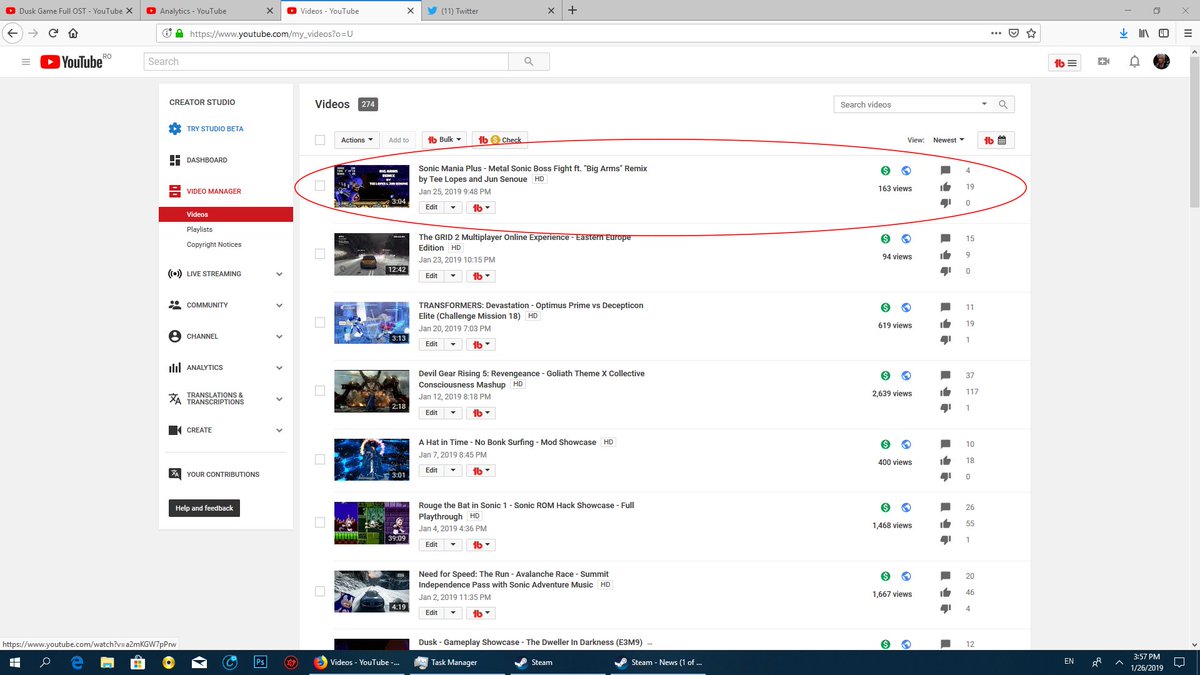The width and height of the screenshot is (1200, 675).
Task: Click monetization icon for TRANSFORMERS: Devastation video
Action: pos(885,307)
